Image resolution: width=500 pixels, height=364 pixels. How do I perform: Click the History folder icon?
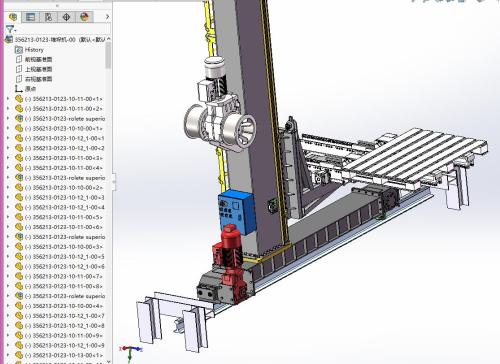19,50
